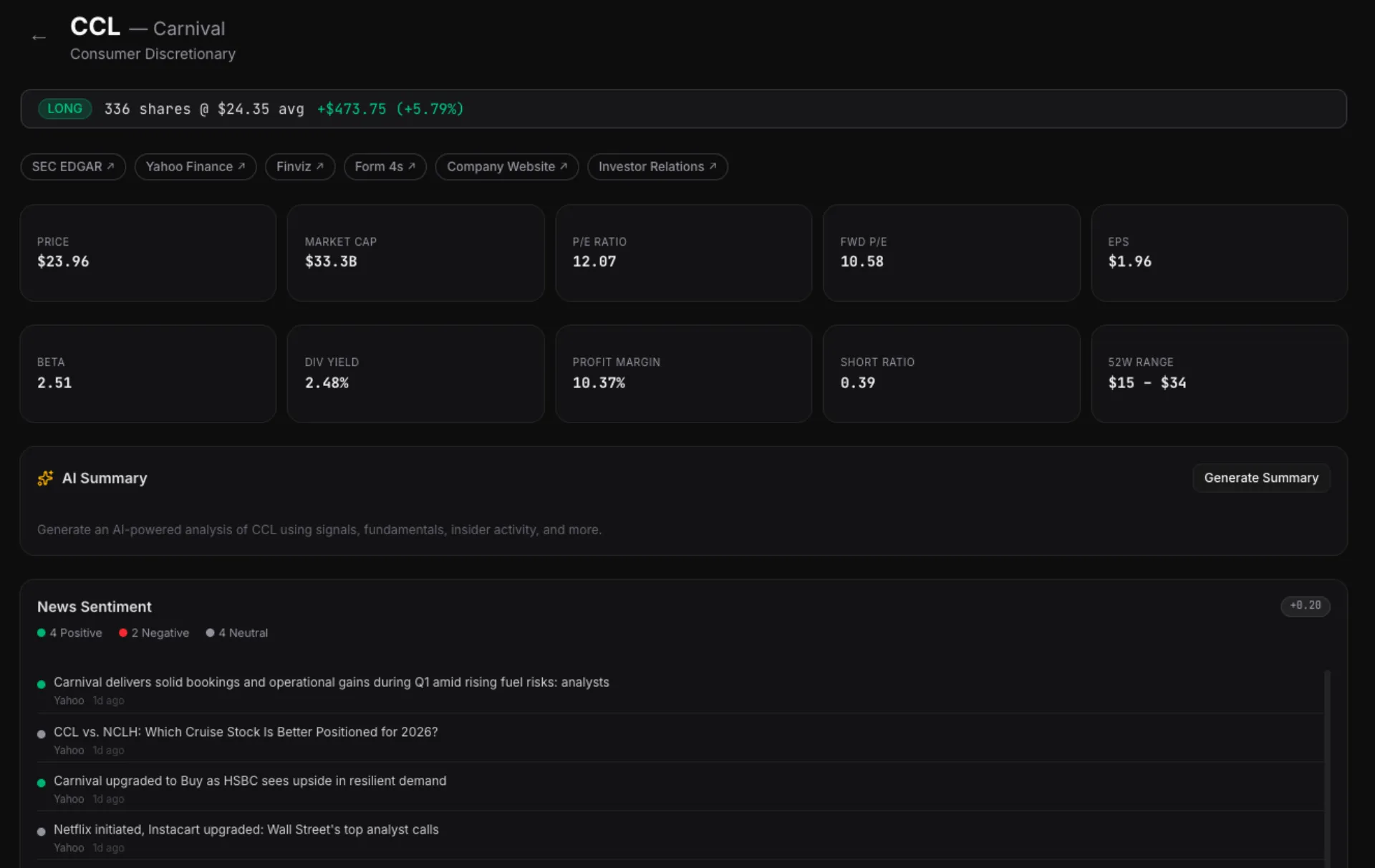Open Form 4s with its external-link arrow
The height and width of the screenshot is (868, 1375).
(411, 165)
